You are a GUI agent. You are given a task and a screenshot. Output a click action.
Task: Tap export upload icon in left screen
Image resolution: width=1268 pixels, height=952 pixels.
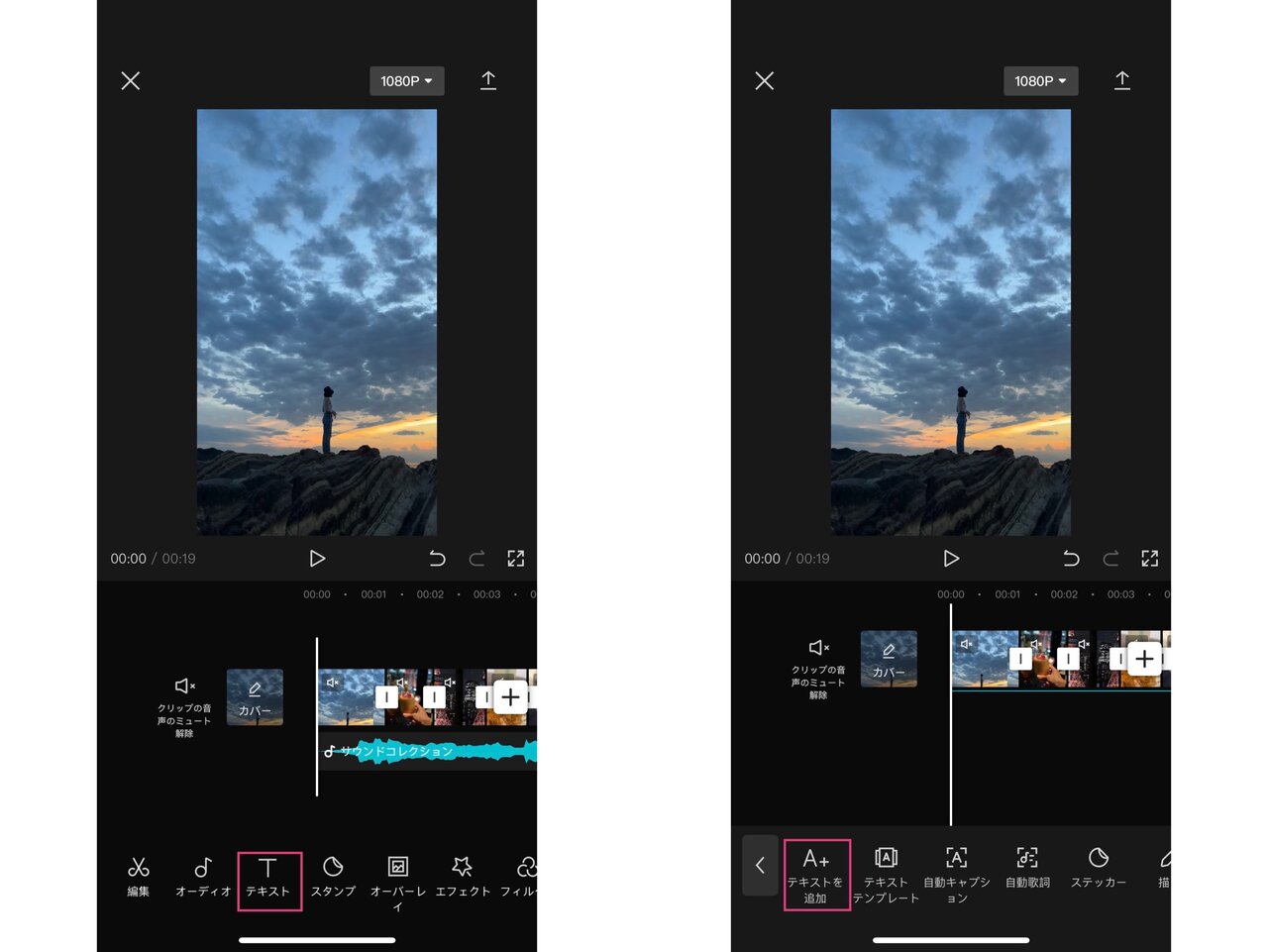click(x=488, y=80)
